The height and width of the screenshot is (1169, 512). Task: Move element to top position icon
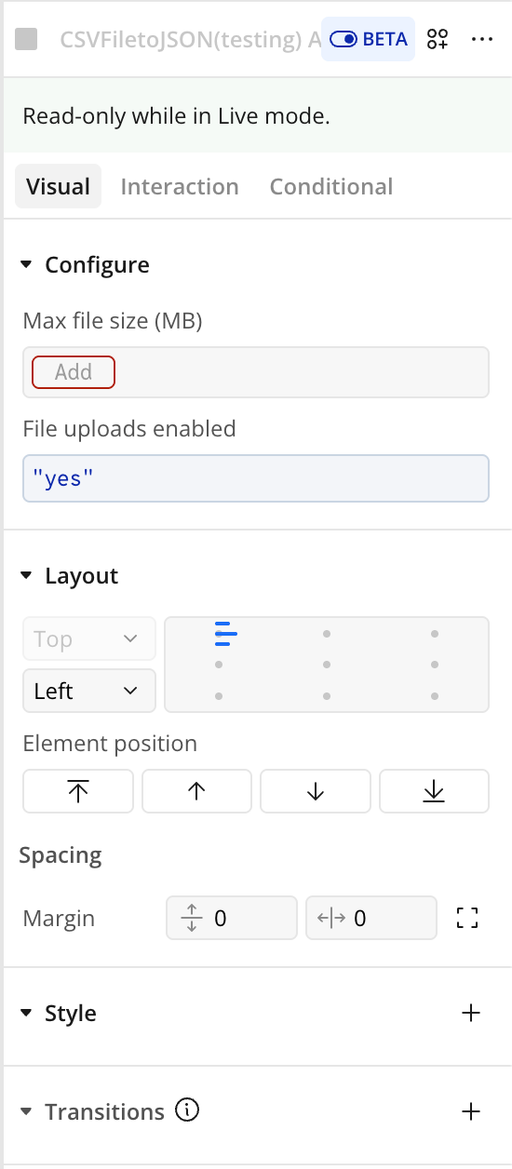tap(78, 791)
